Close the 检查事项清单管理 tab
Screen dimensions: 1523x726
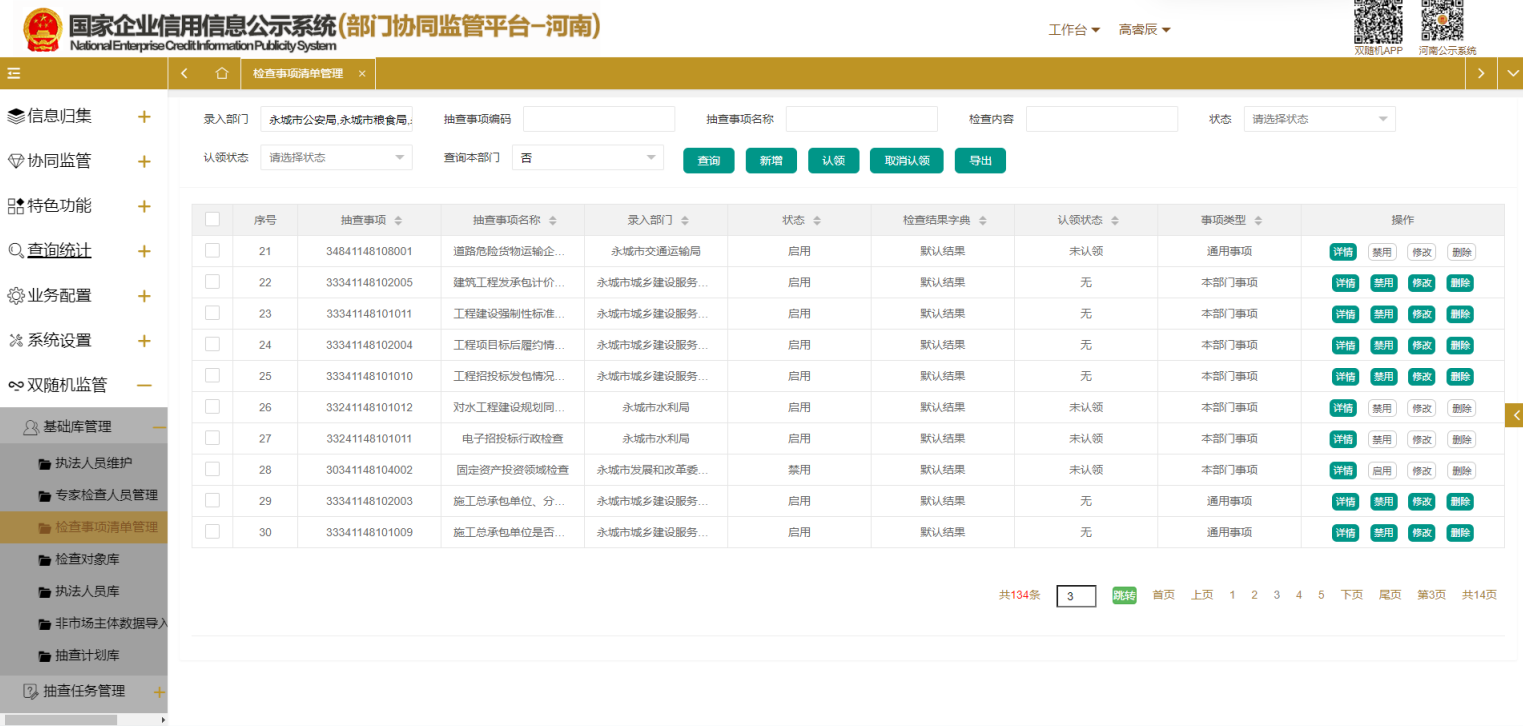(362, 74)
